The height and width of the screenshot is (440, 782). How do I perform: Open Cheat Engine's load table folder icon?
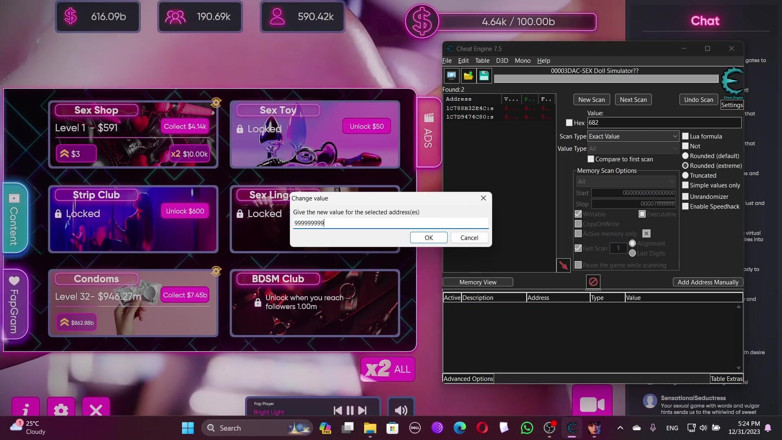point(468,76)
